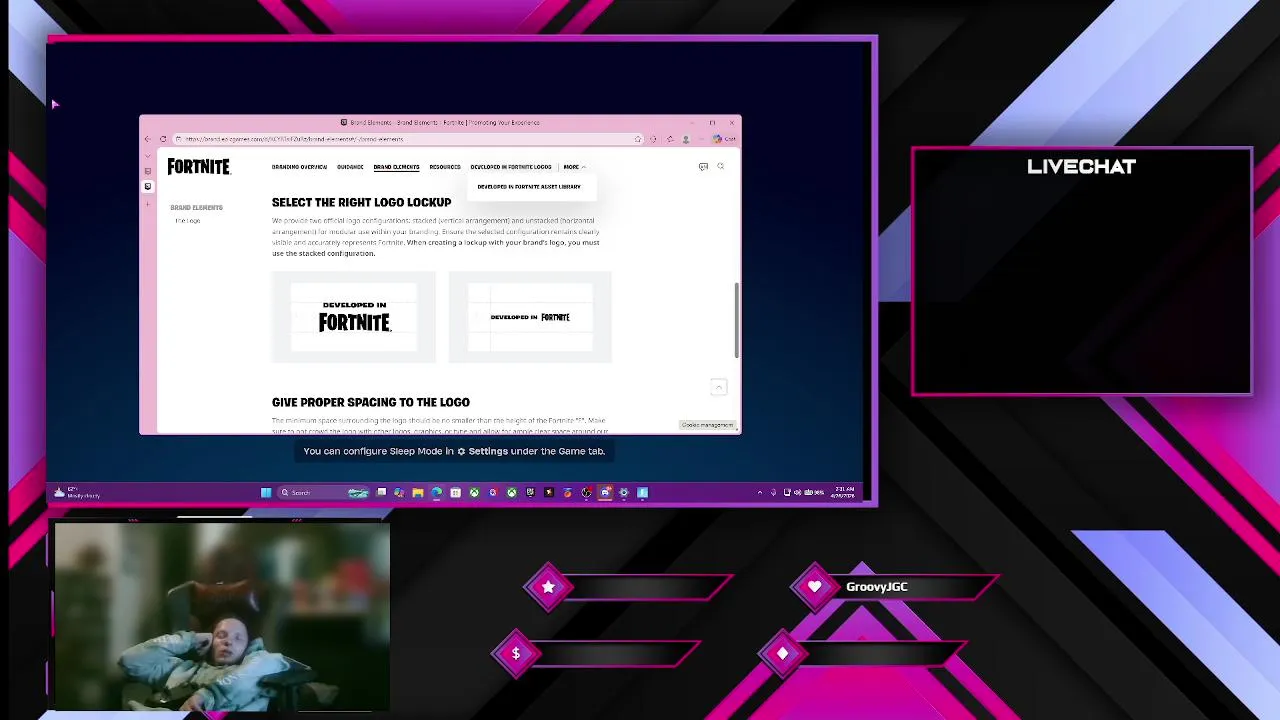The height and width of the screenshot is (720, 1280).
Task: Click the back-to-top arrow button on the page
Action: click(718, 387)
